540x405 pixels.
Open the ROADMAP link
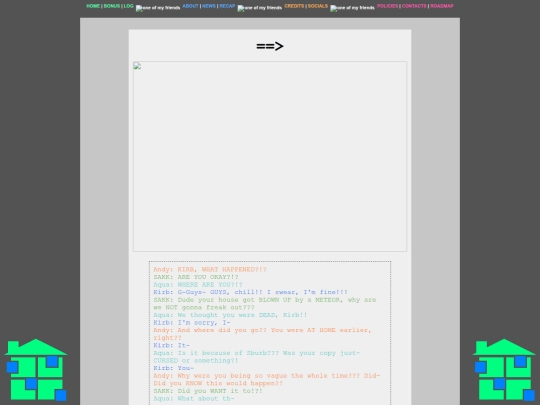[x=442, y=6]
